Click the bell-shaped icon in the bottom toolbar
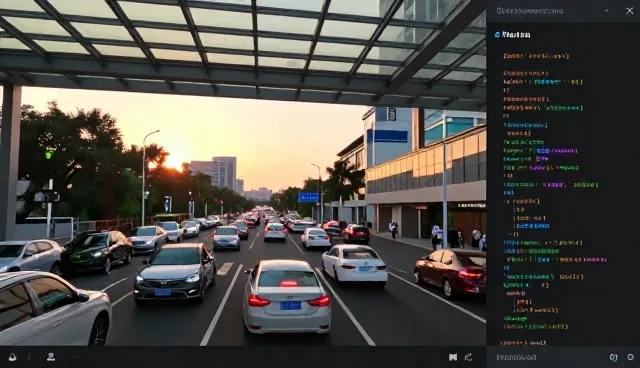640x368 pixels. (13, 357)
